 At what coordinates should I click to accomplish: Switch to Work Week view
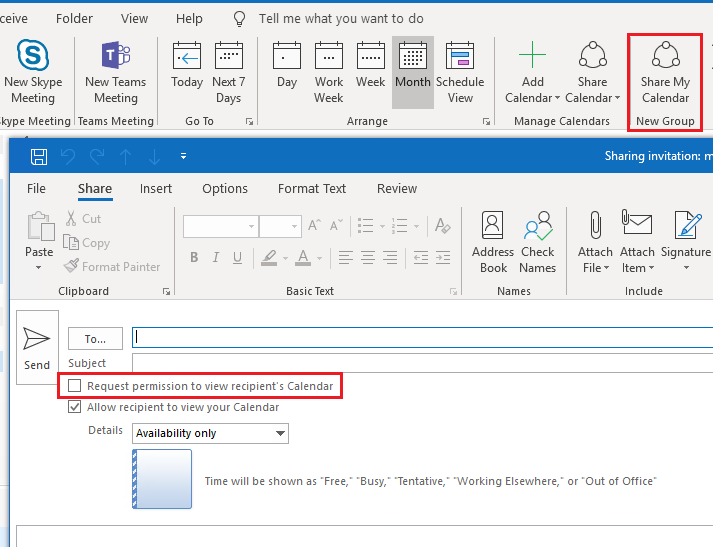pyautogui.click(x=329, y=73)
